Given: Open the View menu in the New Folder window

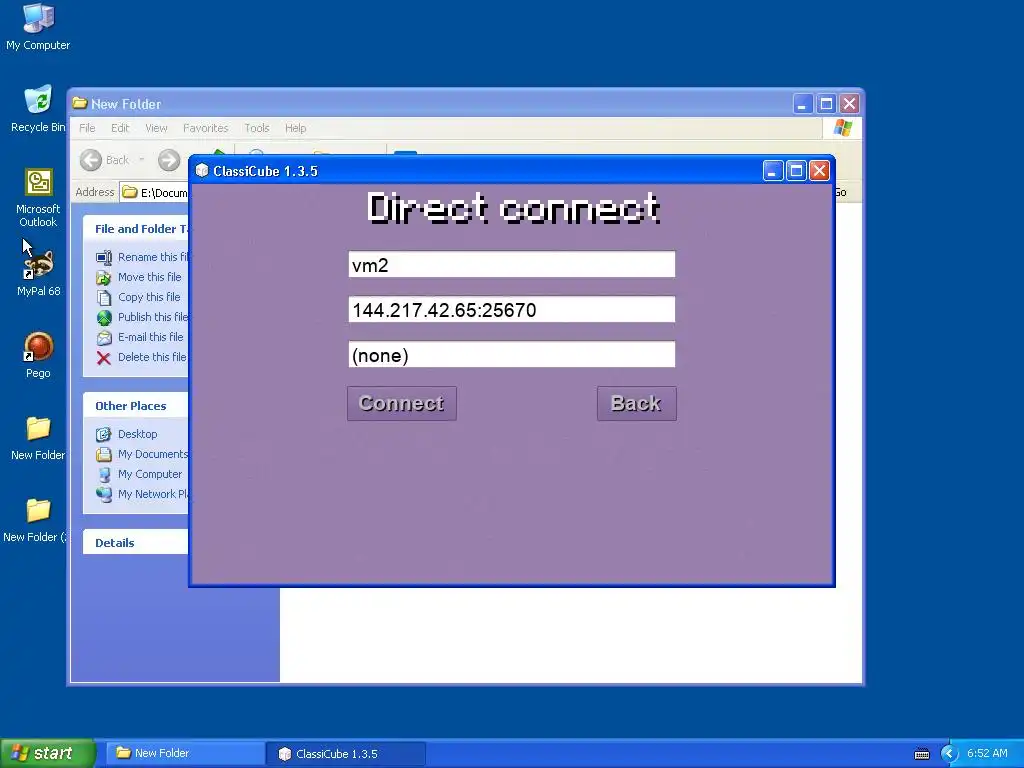Looking at the screenshot, I should click(156, 128).
